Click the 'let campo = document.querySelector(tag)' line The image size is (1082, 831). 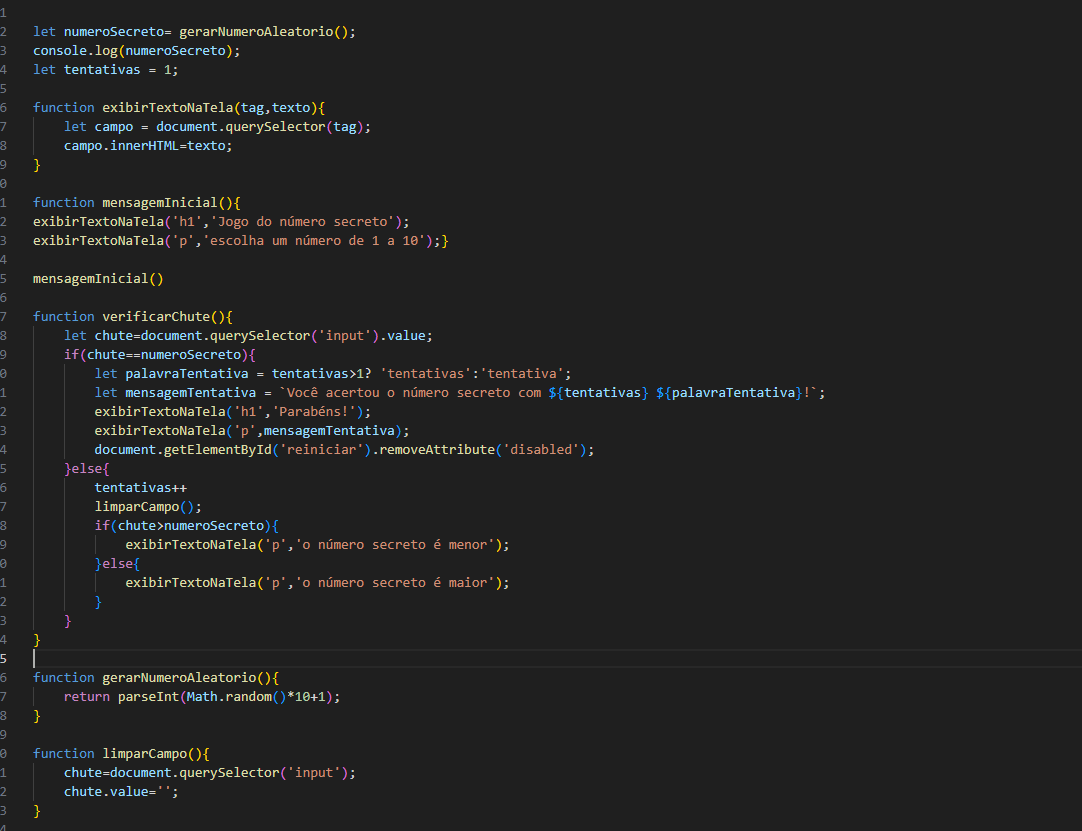[217, 127]
